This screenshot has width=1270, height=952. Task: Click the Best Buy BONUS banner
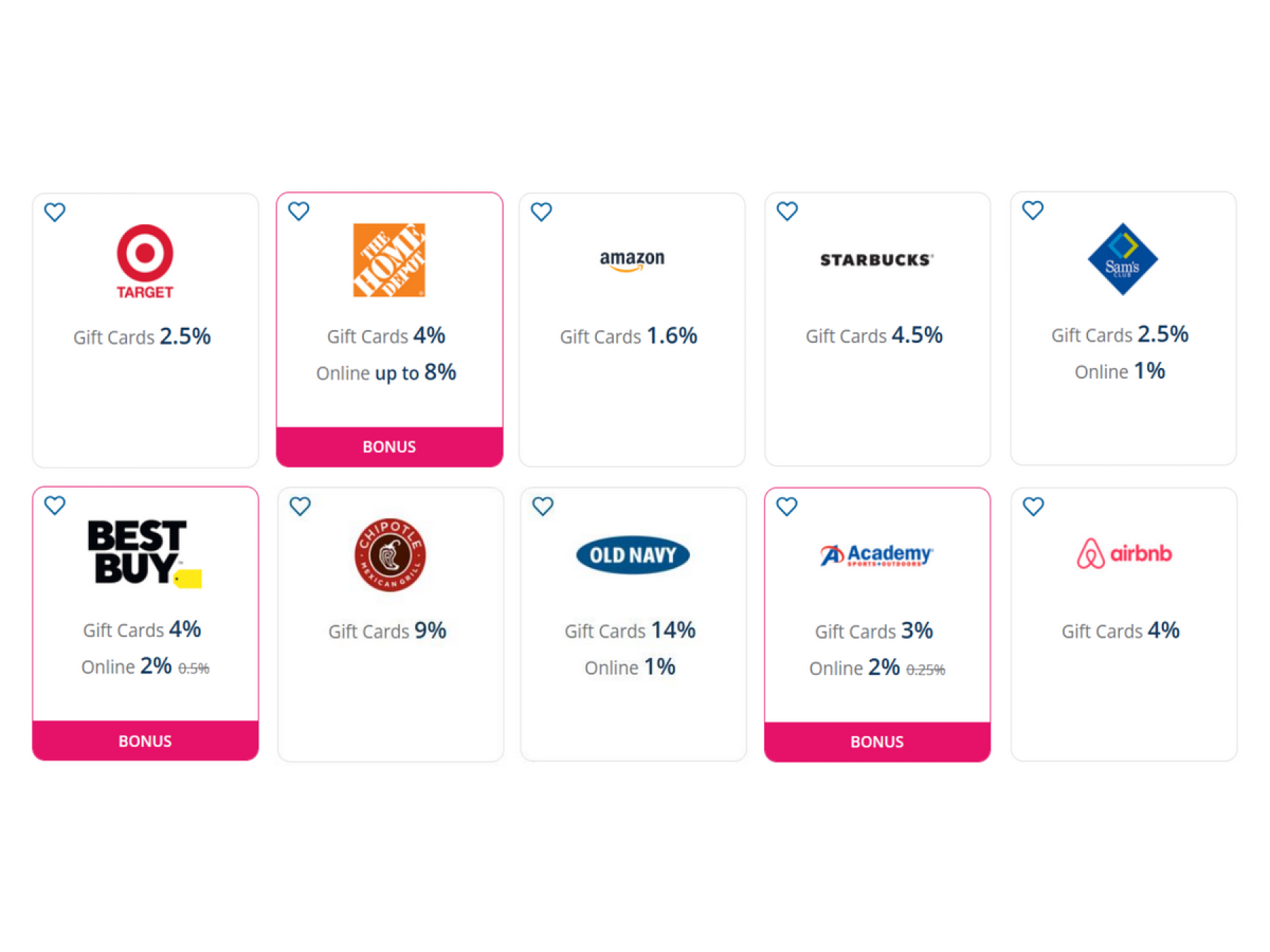[x=145, y=740]
